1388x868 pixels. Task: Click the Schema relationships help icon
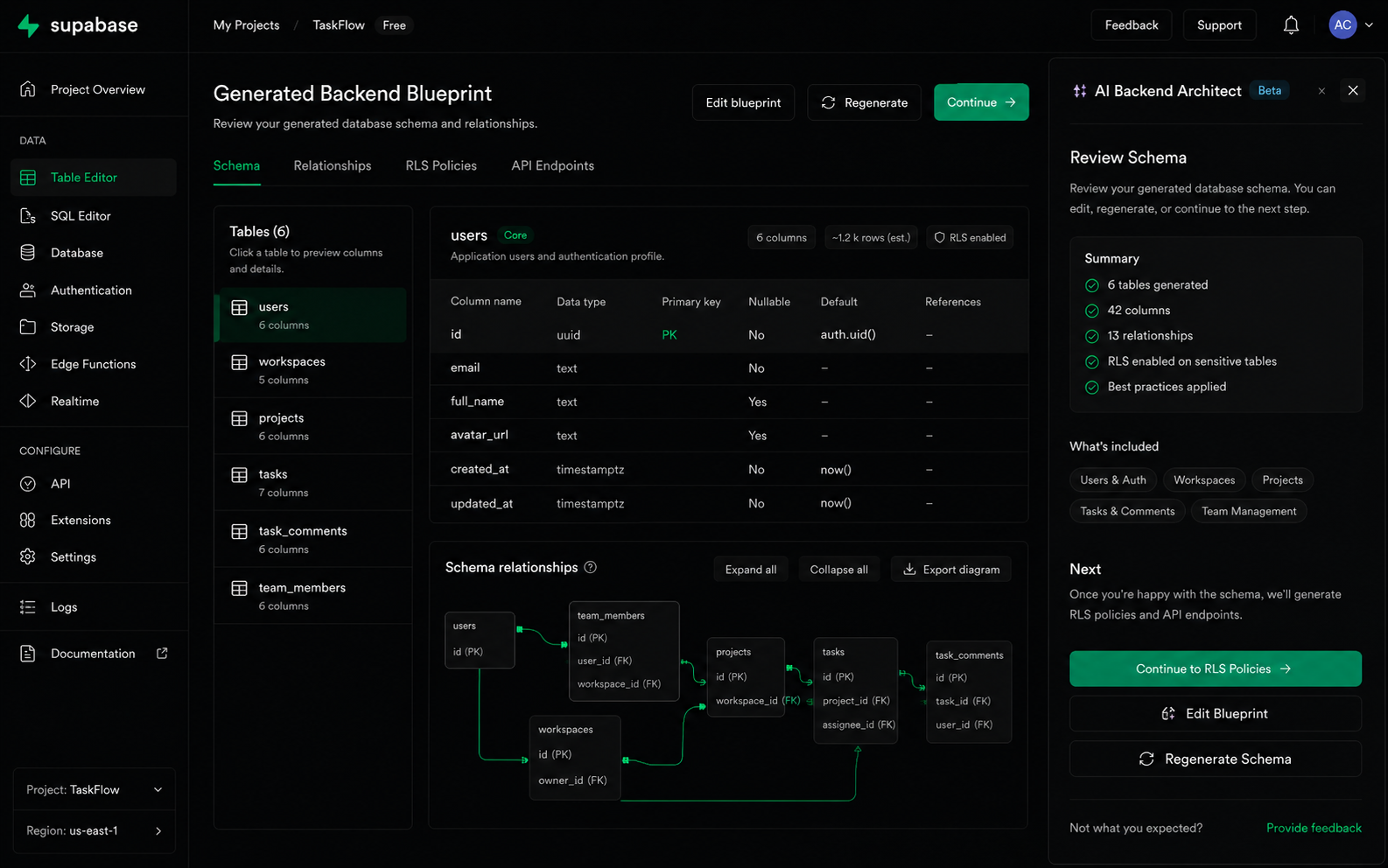point(591,567)
